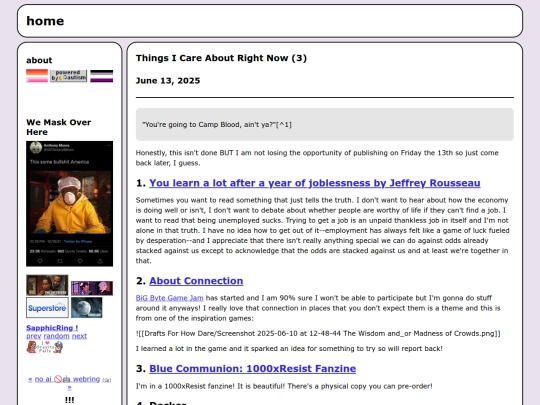Click the 'We Mask Over Here' heading
The image size is (540, 405).
click(x=59, y=127)
